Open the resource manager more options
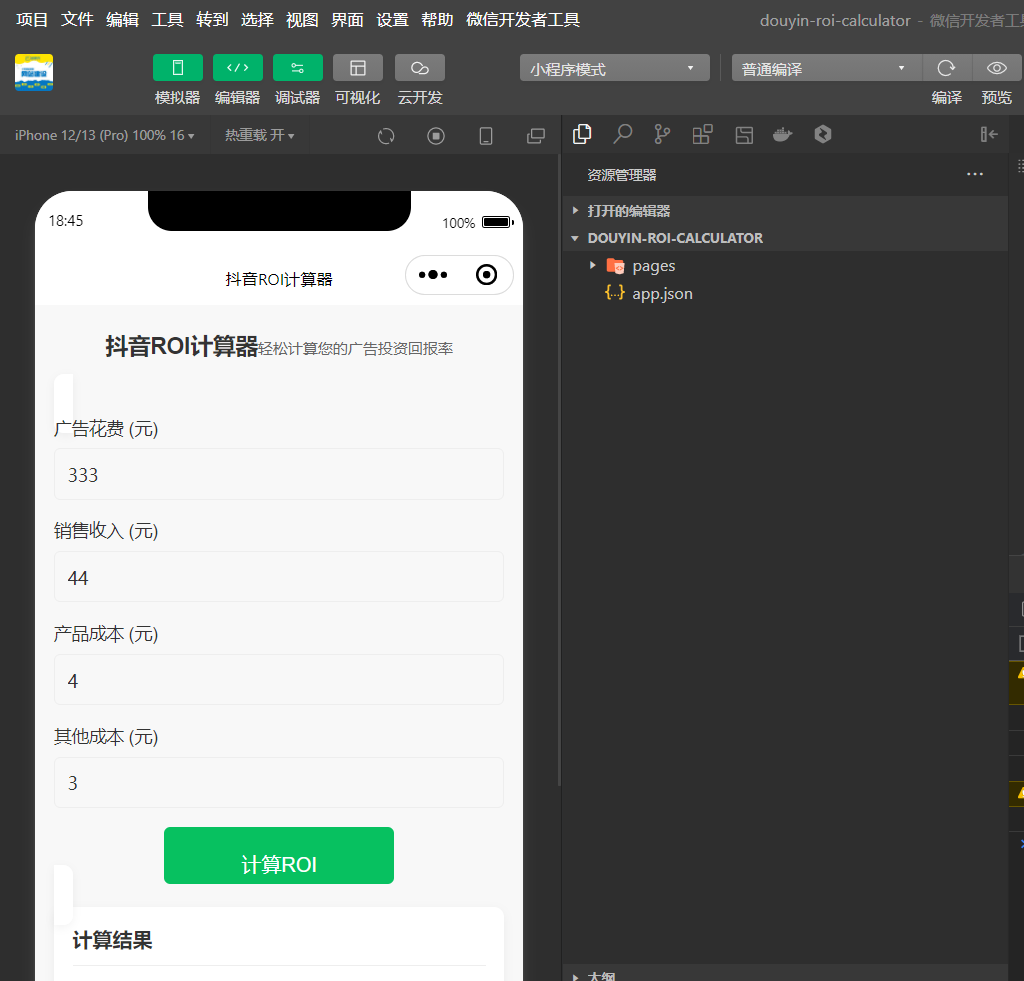The image size is (1024, 981). 975,174
